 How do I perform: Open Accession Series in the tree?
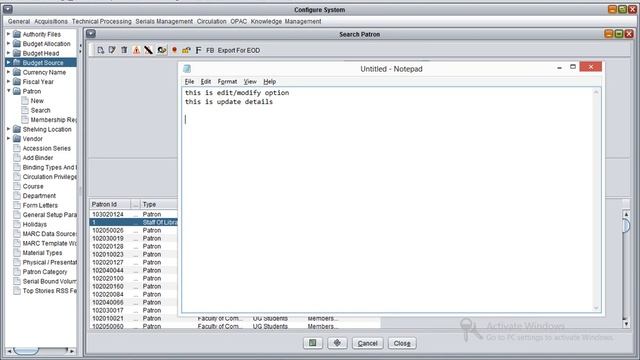click(x=47, y=148)
